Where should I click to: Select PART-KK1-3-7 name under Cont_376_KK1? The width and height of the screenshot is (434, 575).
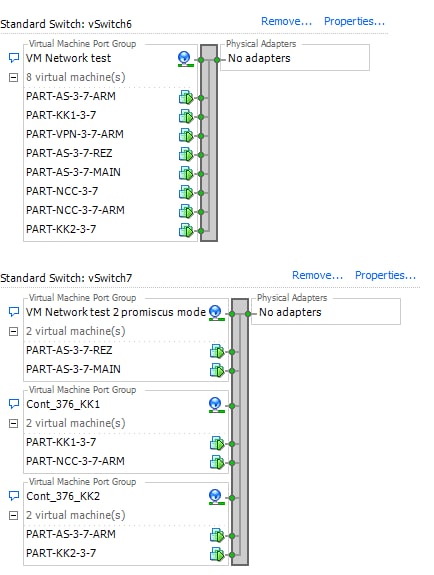(61, 442)
